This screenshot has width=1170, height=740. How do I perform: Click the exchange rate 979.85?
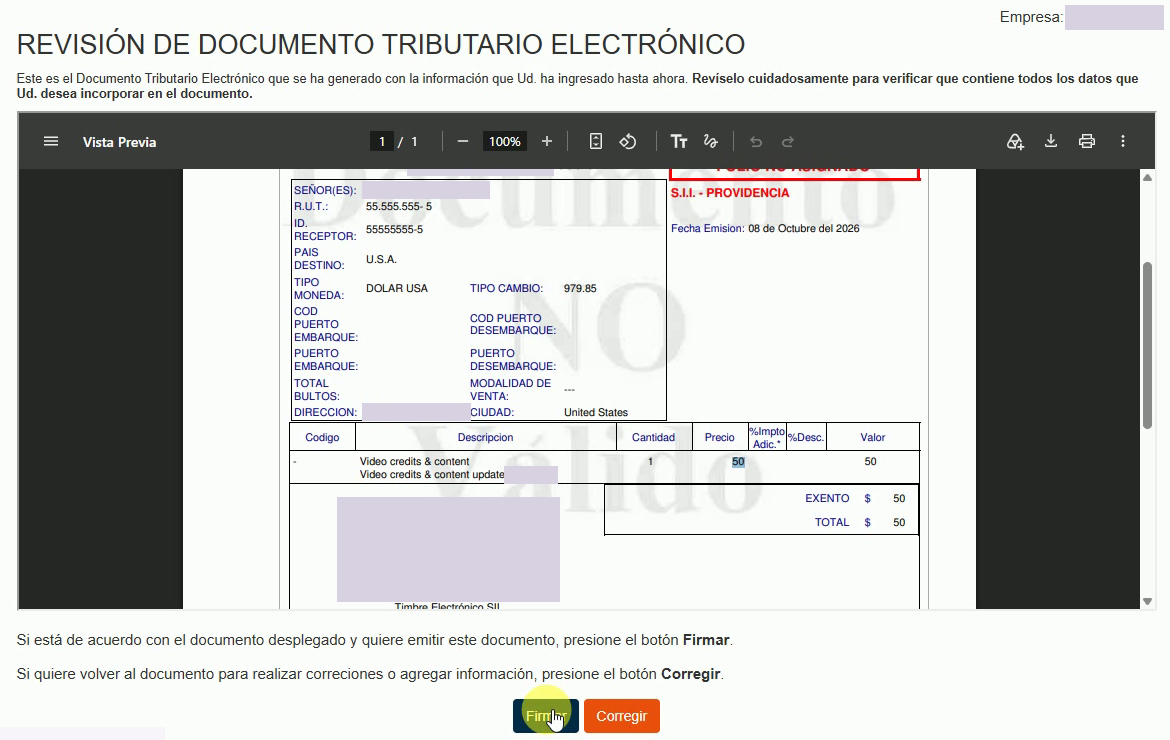[580, 289]
